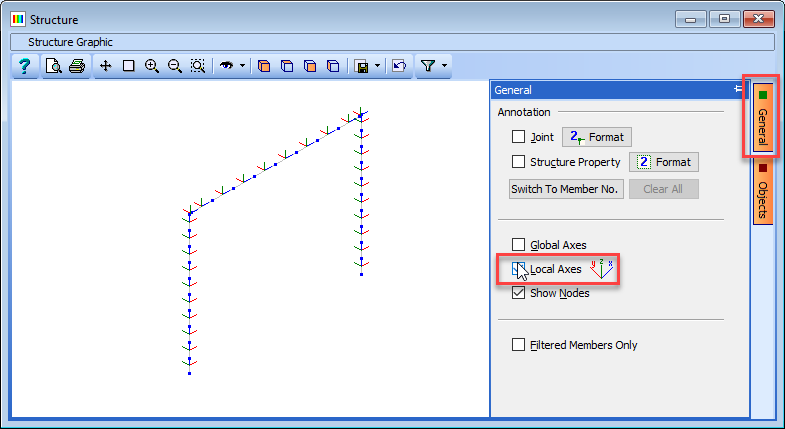The height and width of the screenshot is (429, 785).
Task: Click the zoom in magnifier
Action: coord(152,66)
